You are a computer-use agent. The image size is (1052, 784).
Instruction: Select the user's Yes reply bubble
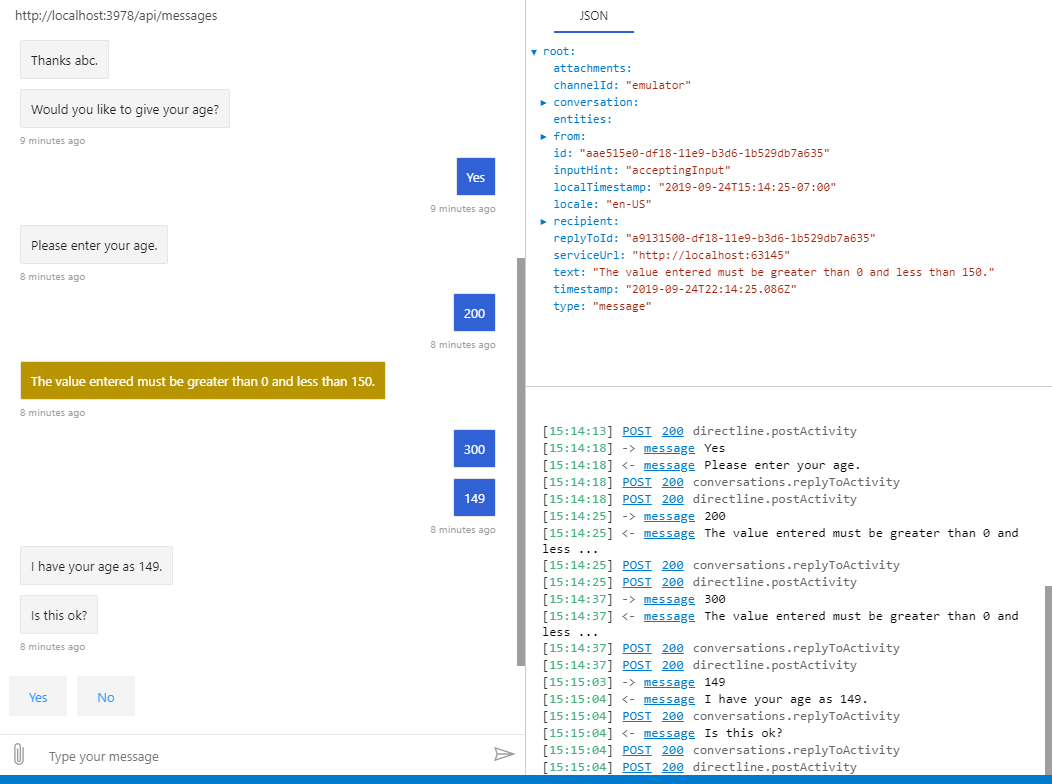coord(476,177)
